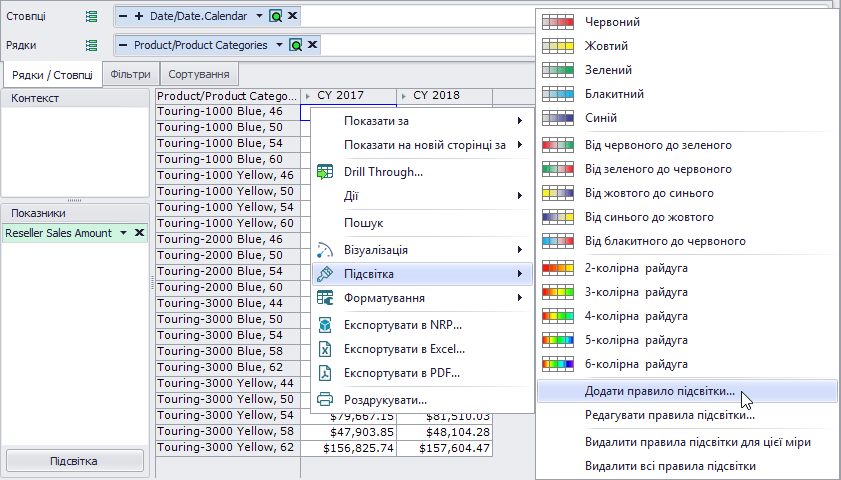Screen dimensions: 841x480
Task: Select Drill Through... menu item
Action: (x=423, y=172)
